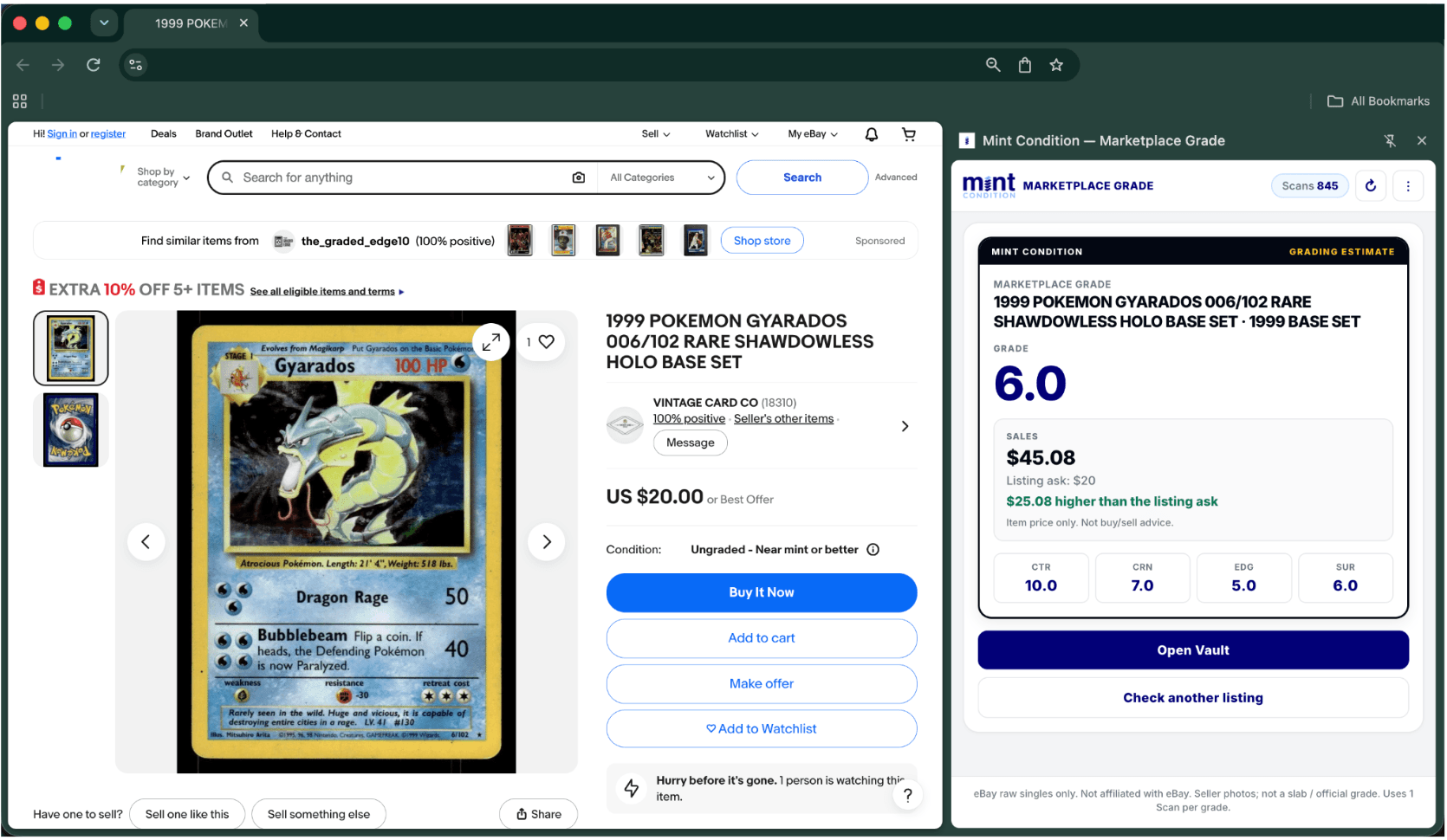Open the eBay shopping cart icon
The height and width of the screenshot is (840, 1447).
pyautogui.click(x=909, y=134)
